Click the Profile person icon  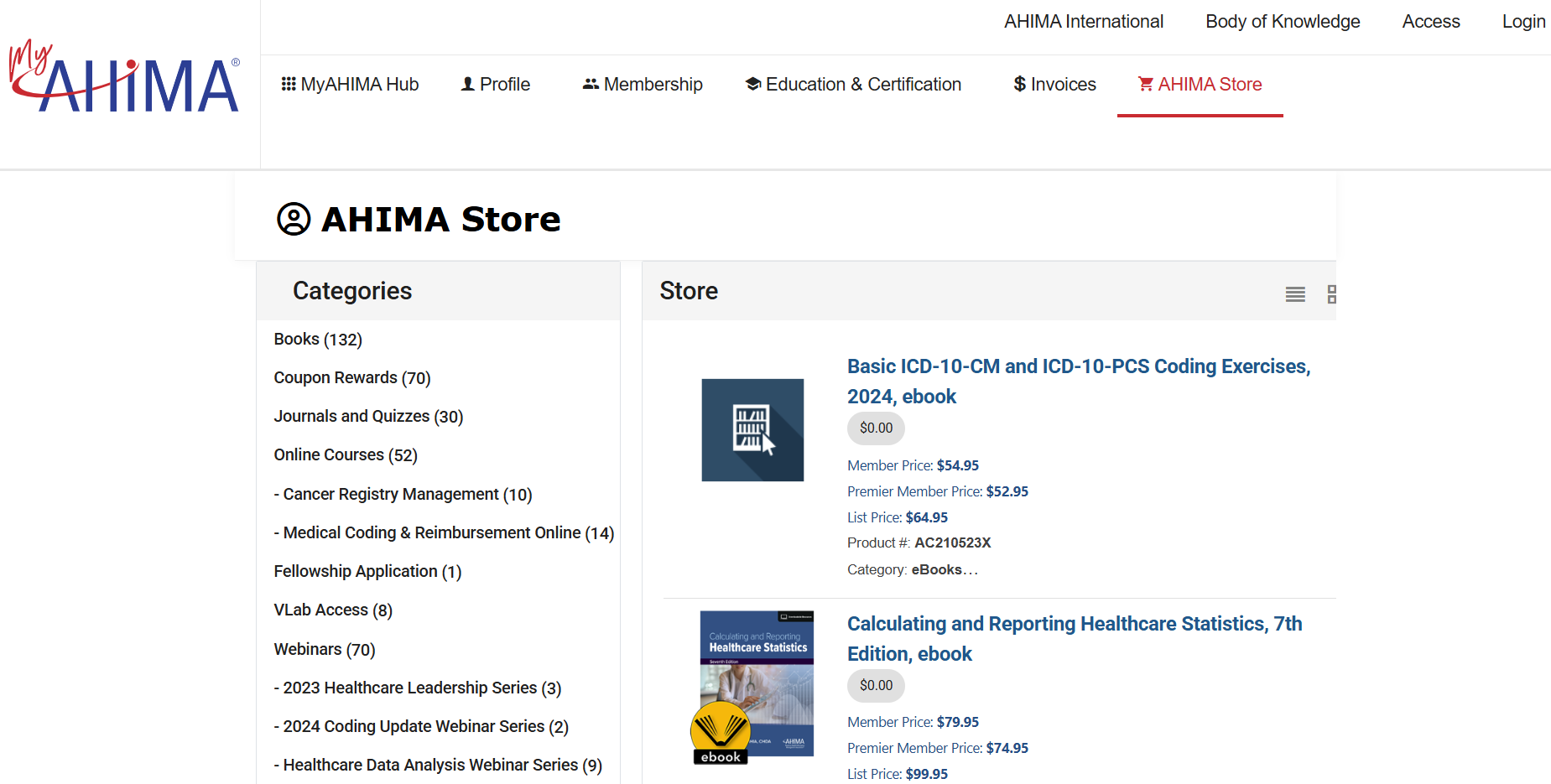[468, 84]
